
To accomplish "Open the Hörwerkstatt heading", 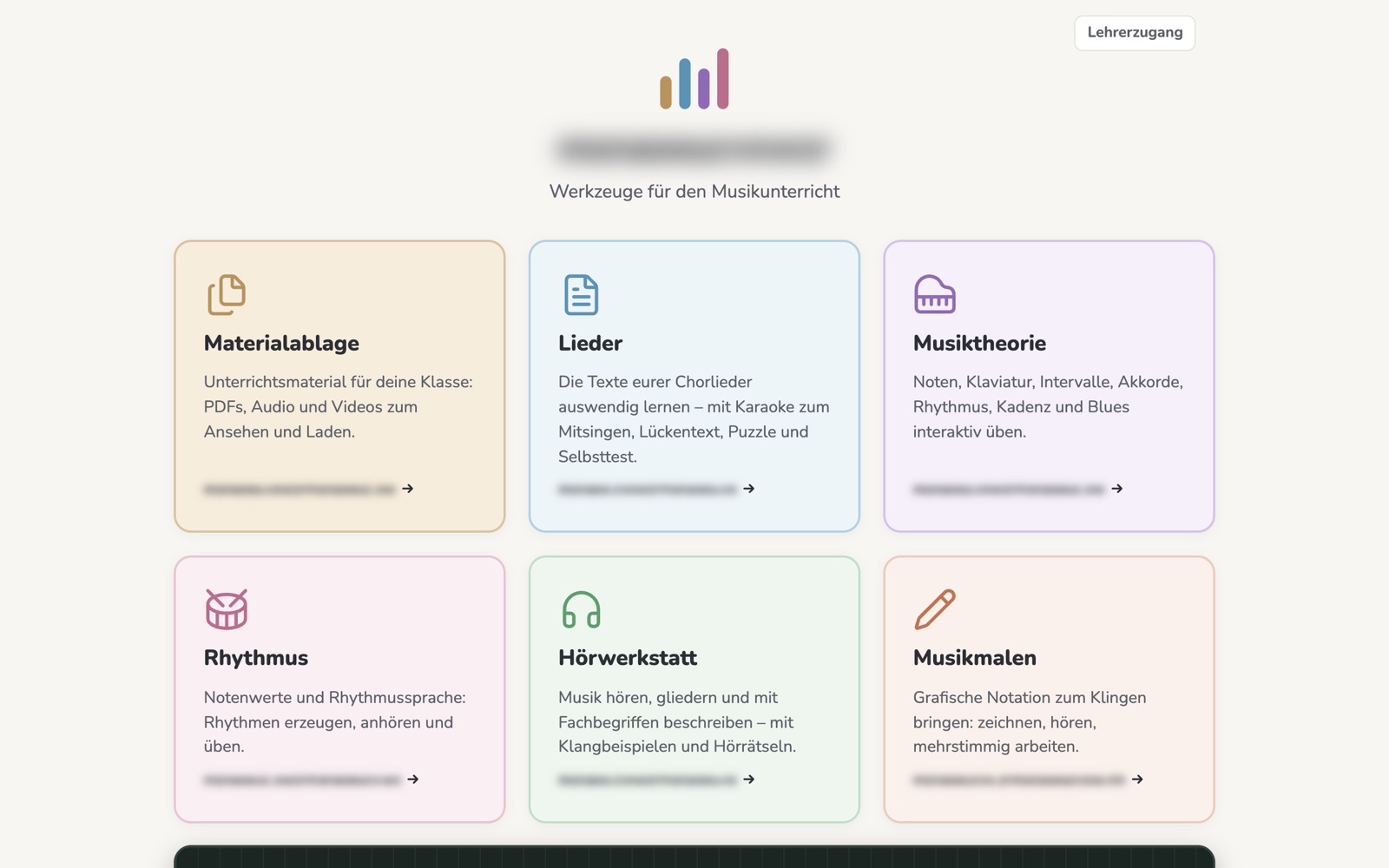I will 628,658.
